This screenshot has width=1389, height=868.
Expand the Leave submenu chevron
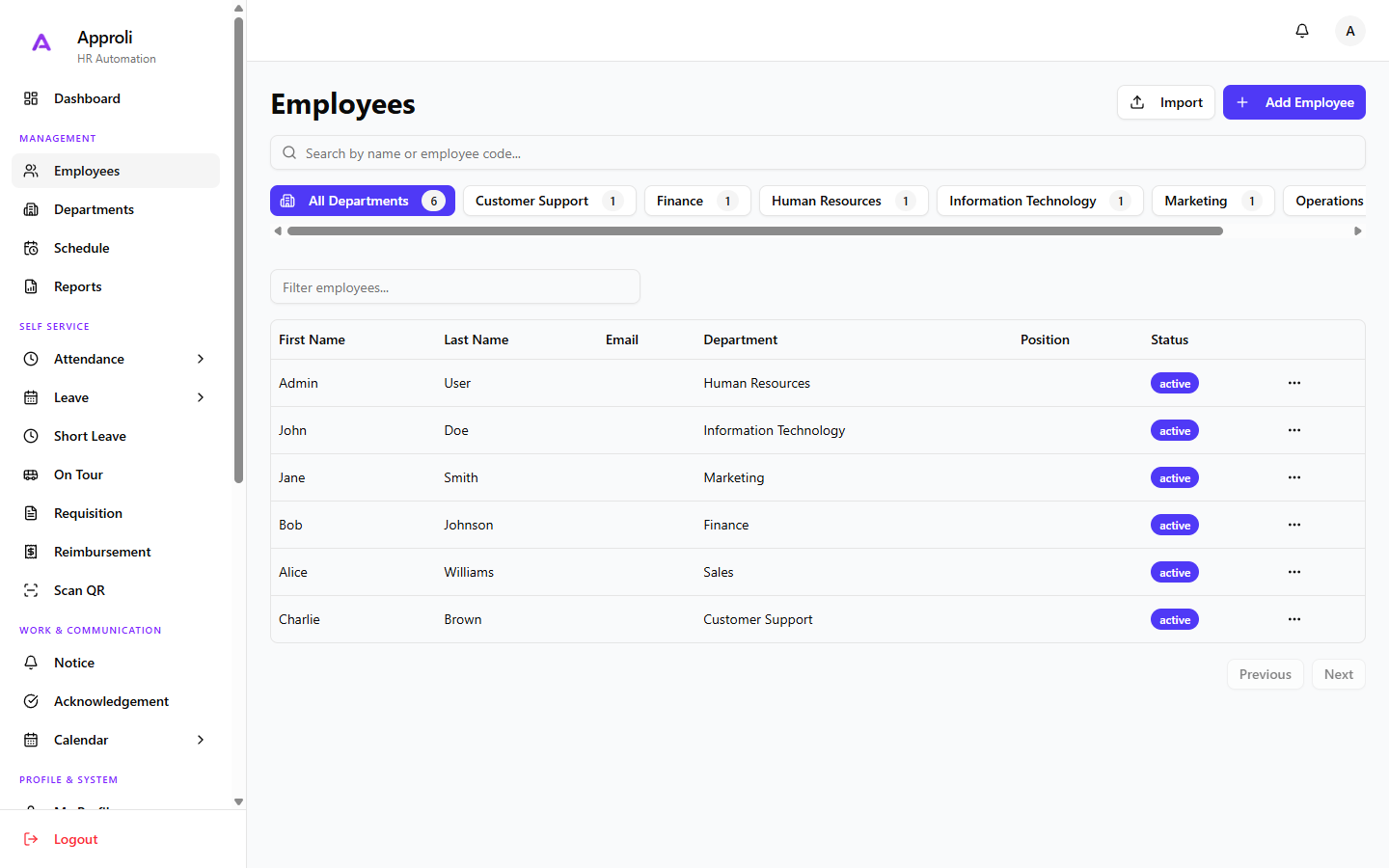point(201,397)
